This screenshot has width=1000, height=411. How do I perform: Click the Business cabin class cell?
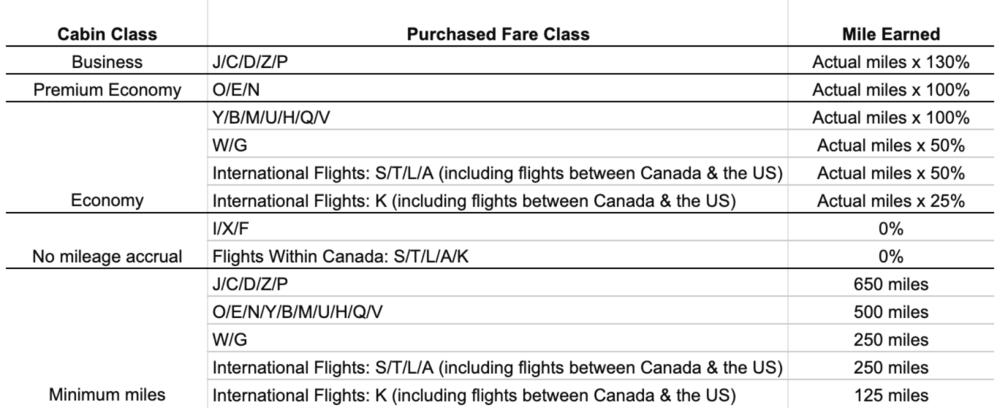pyautogui.click(x=107, y=61)
